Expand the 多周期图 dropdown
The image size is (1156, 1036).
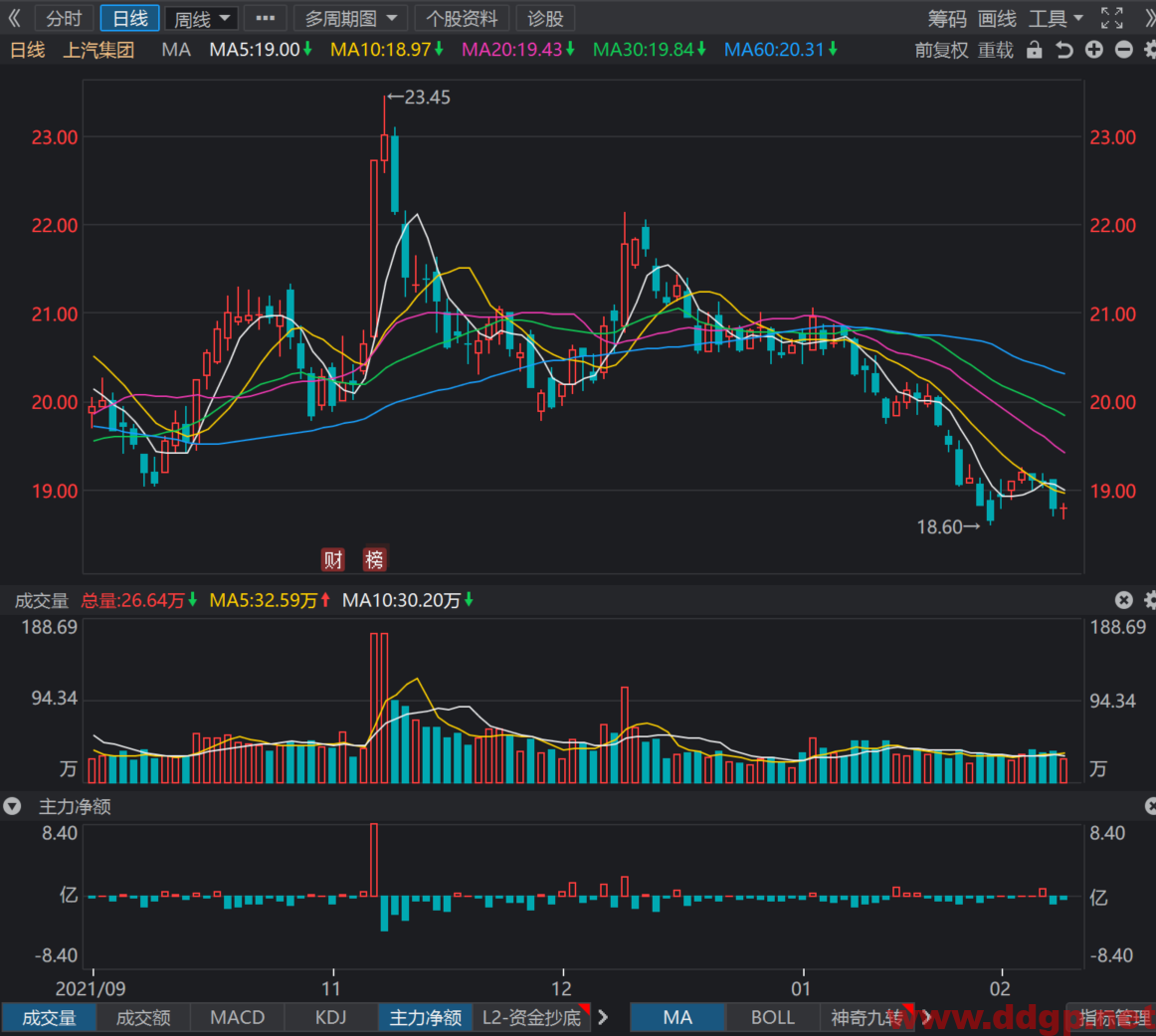(351, 19)
